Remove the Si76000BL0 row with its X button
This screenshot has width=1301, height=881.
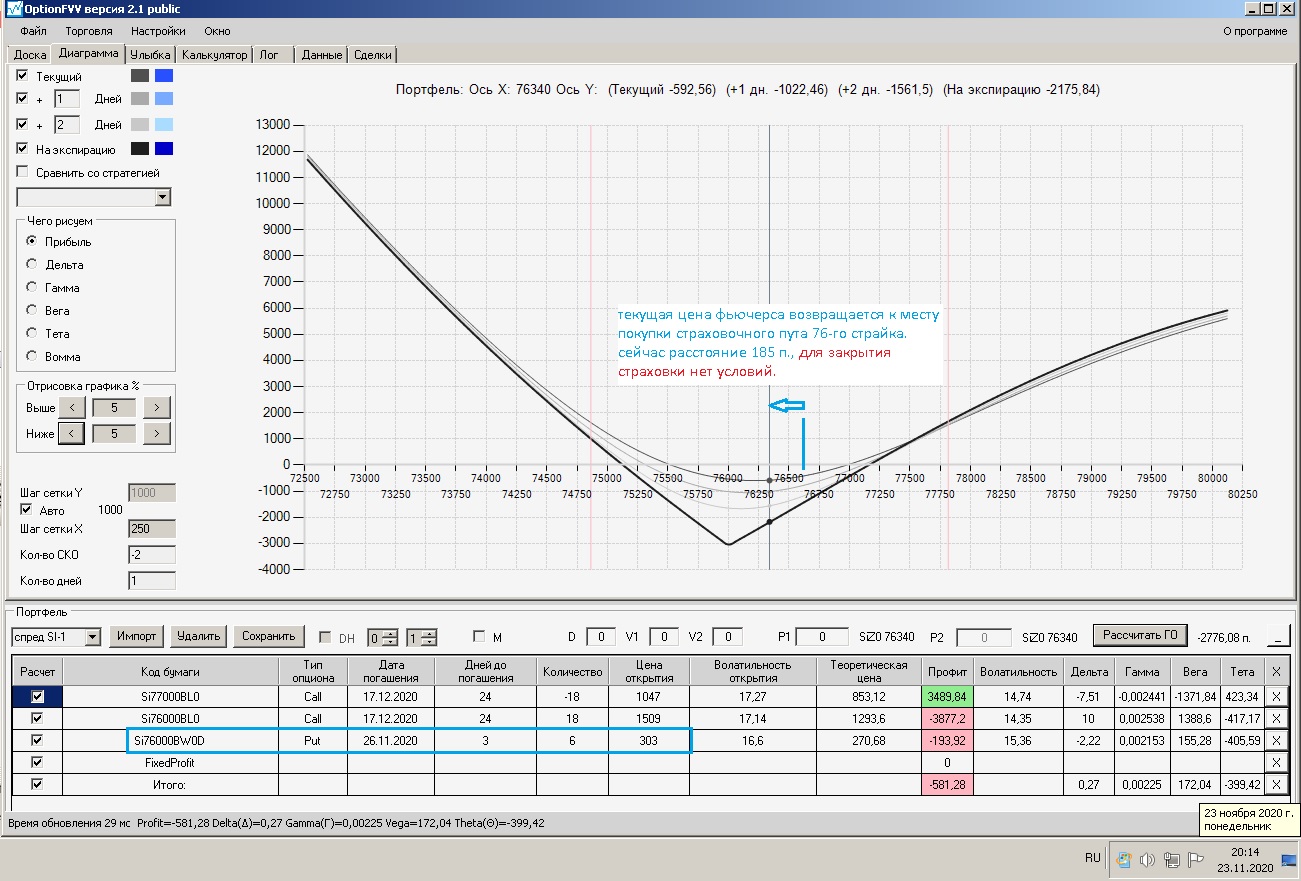click(x=1276, y=718)
